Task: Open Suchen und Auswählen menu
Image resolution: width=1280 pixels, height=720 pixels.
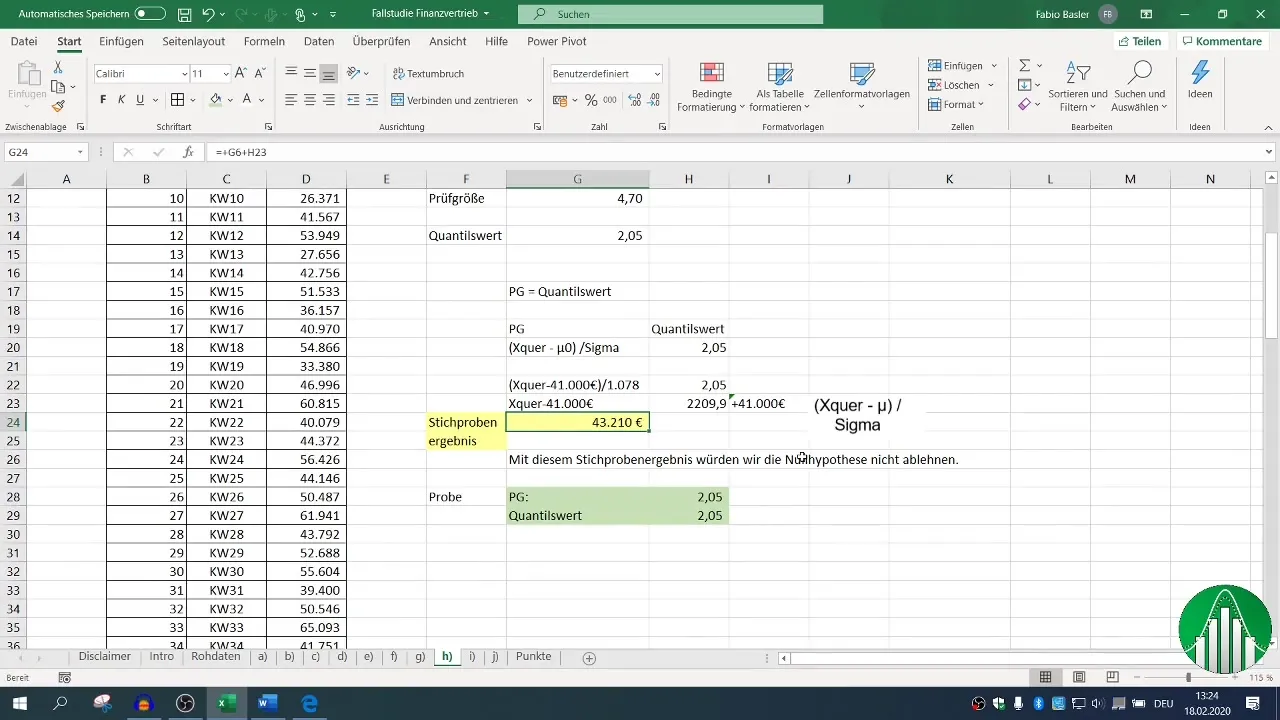Action: point(1139,88)
